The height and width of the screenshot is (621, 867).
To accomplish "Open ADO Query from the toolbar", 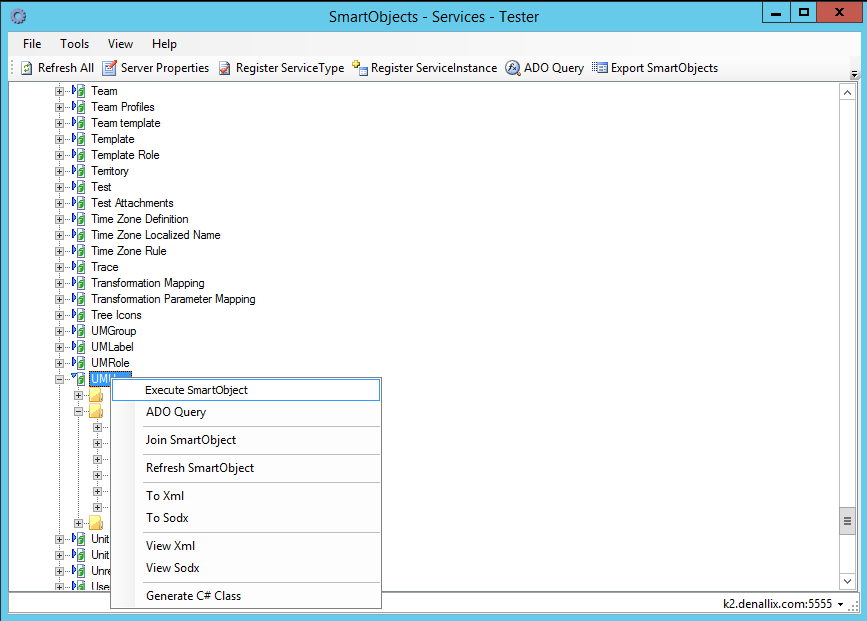I will click(x=545, y=68).
